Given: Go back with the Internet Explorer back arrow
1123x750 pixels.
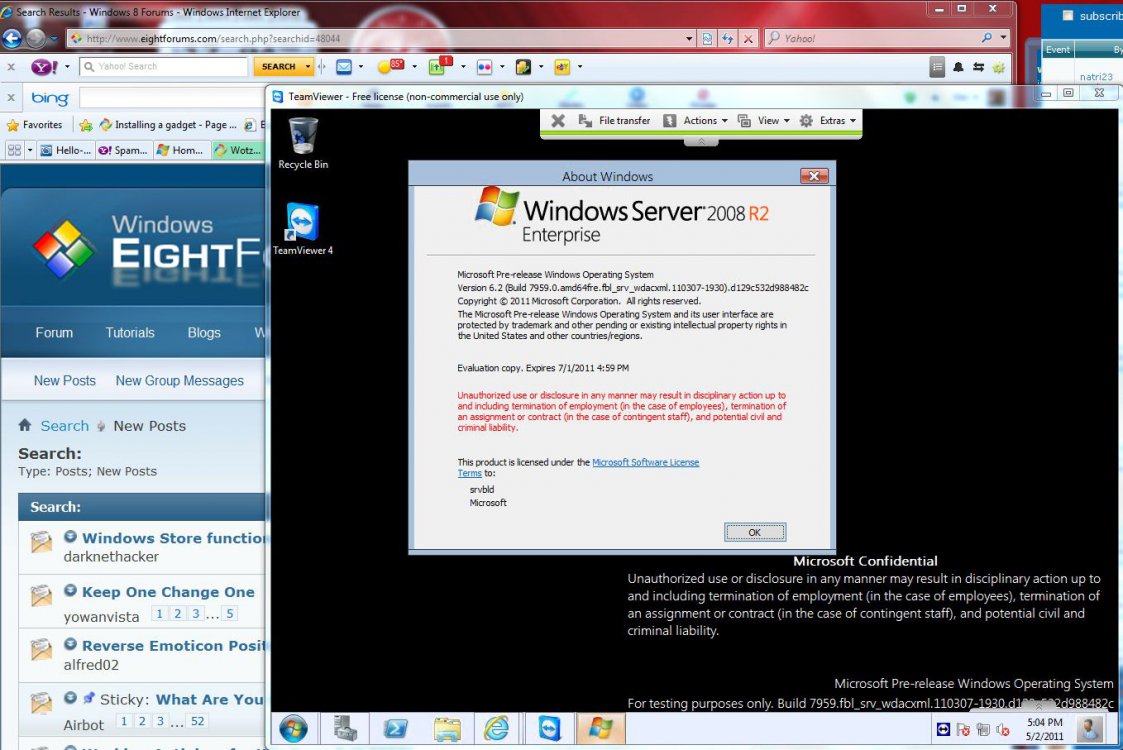Looking at the screenshot, I should 12,38.
